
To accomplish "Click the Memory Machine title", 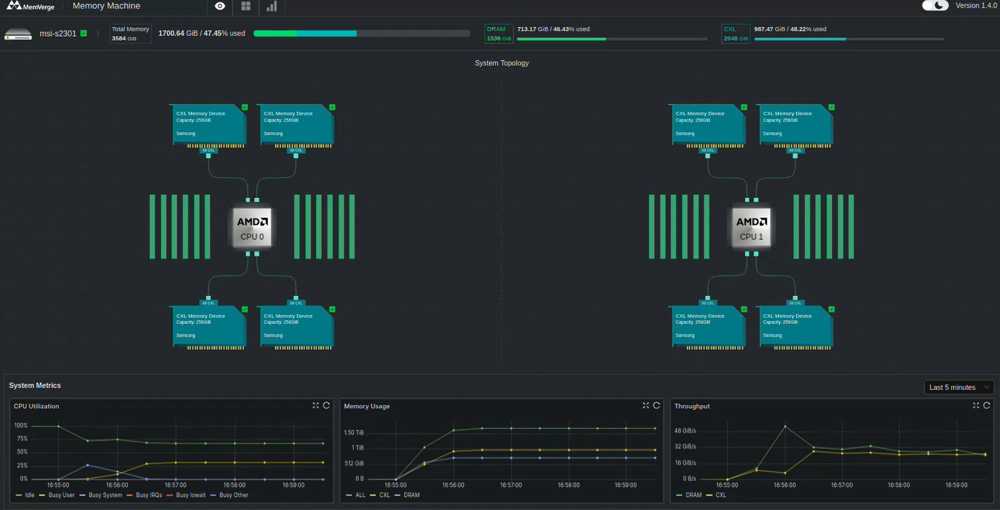I will (106, 6).
